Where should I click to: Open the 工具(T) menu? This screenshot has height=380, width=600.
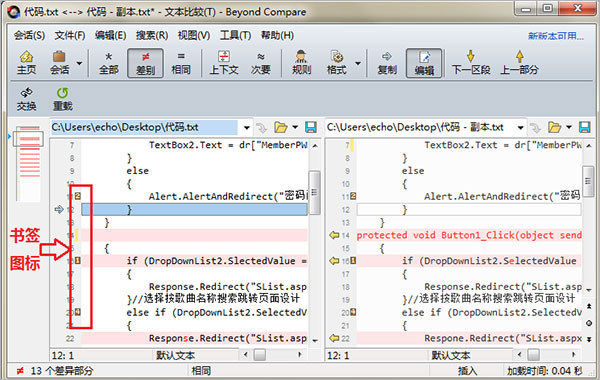[x=235, y=36]
